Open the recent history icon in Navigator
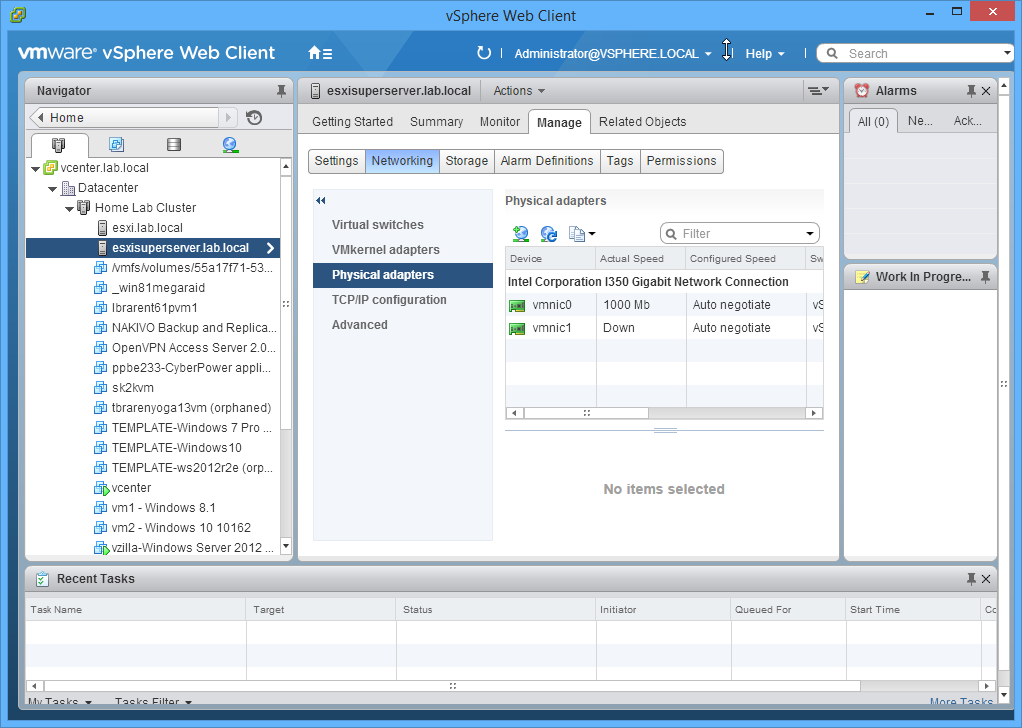 254,118
